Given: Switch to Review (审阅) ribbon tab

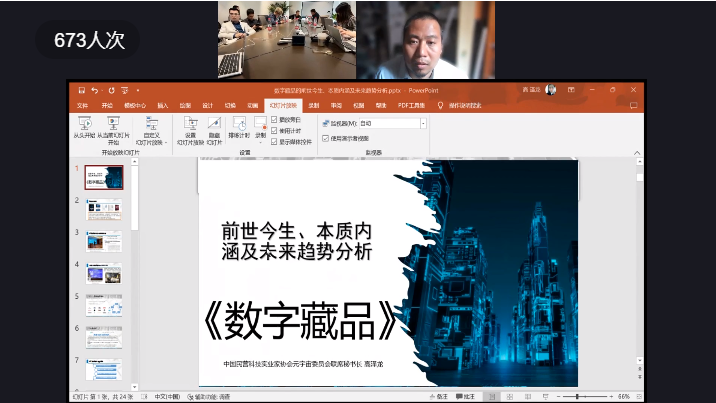Looking at the screenshot, I should (x=336, y=105).
